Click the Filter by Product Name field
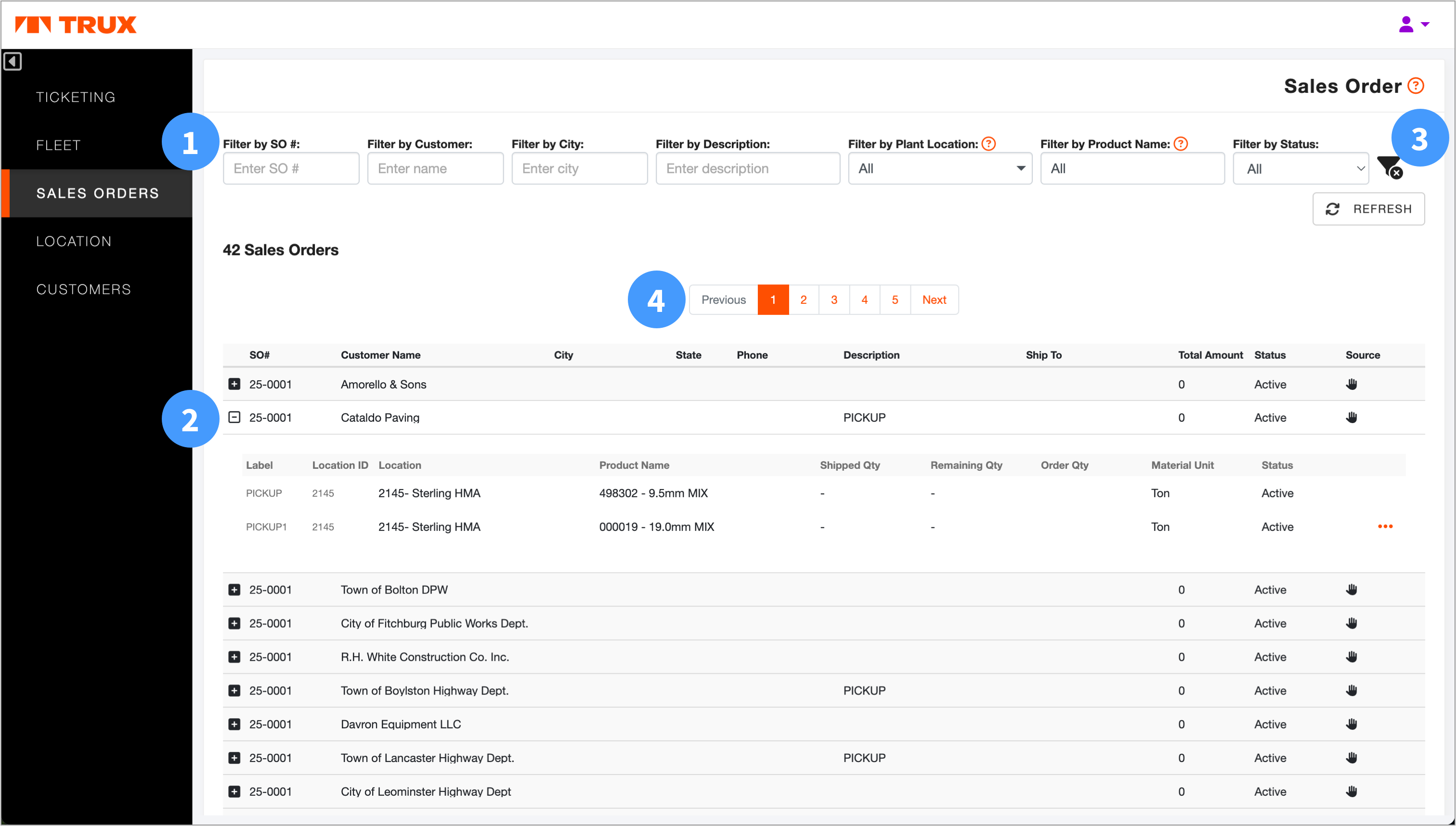Viewport: 1456px width, 826px height. coord(1132,168)
